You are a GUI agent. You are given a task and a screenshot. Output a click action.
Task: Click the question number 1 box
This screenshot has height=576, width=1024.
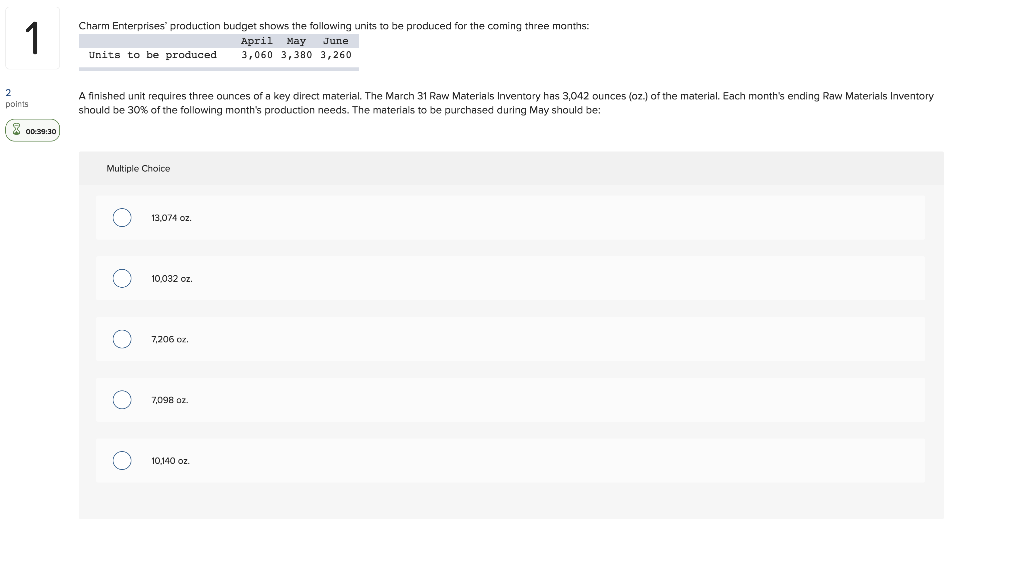click(32, 36)
